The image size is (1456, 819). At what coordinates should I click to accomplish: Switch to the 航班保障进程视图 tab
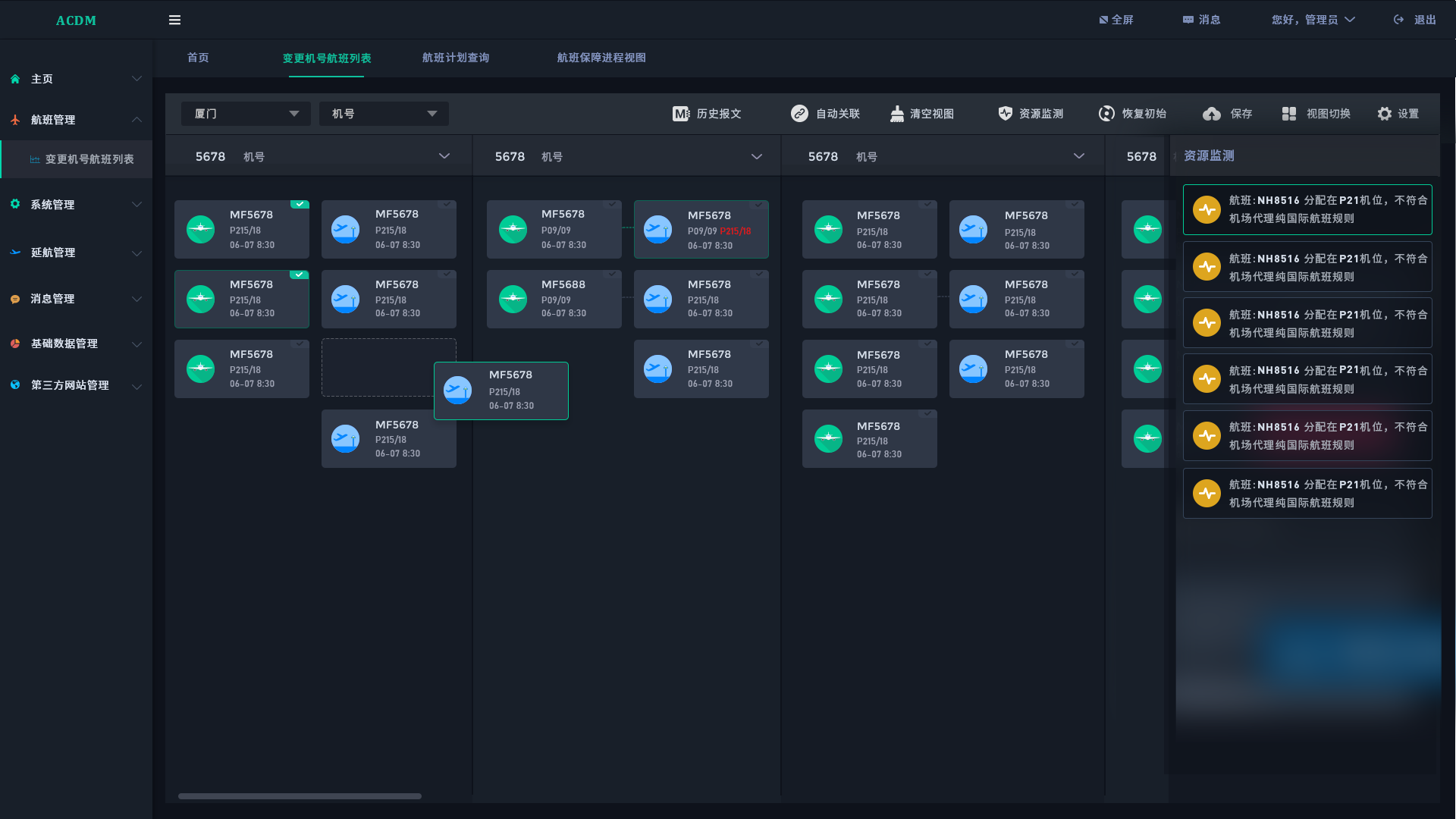click(x=601, y=58)
